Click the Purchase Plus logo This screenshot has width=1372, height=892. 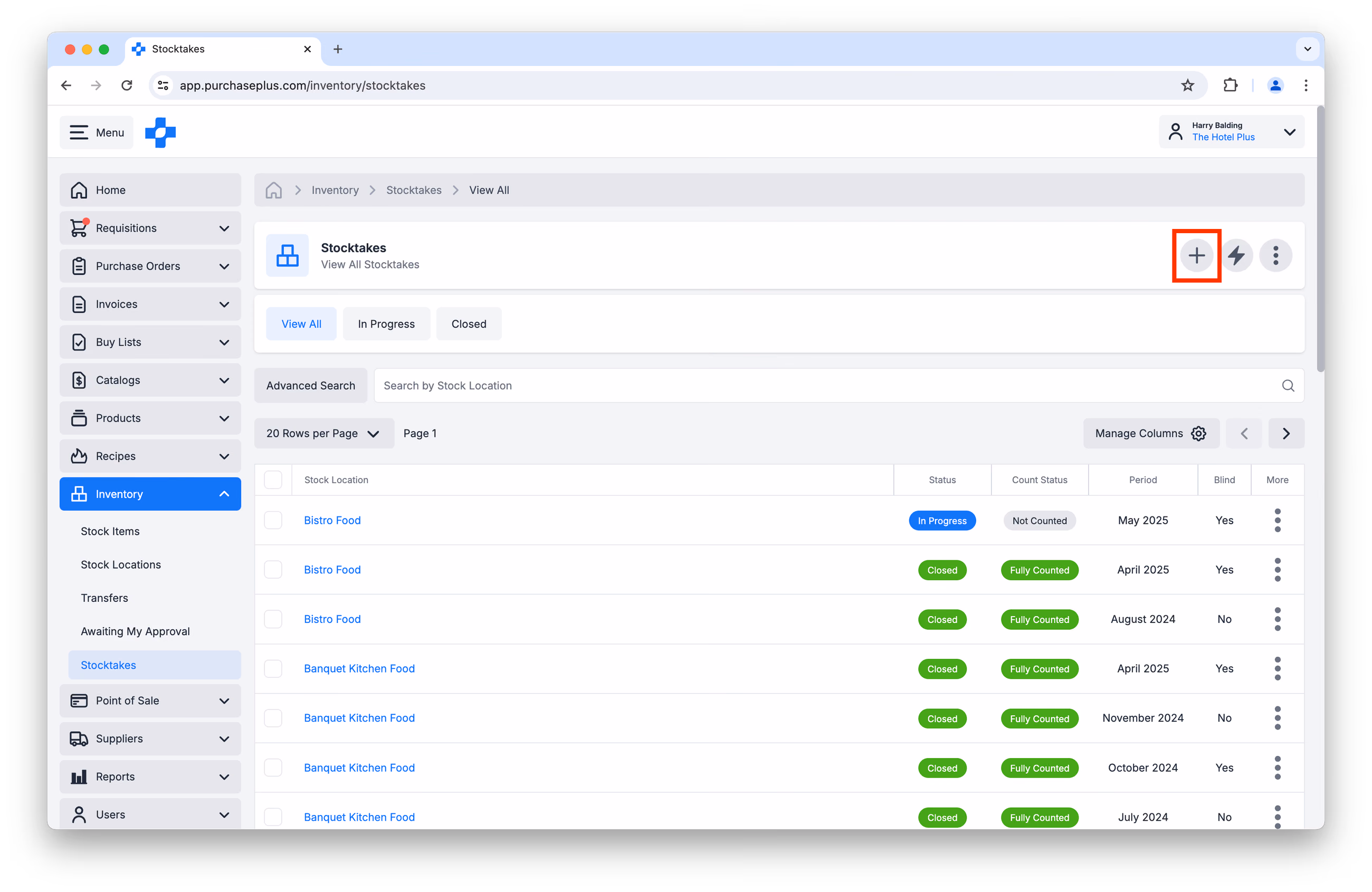point(160,132)
